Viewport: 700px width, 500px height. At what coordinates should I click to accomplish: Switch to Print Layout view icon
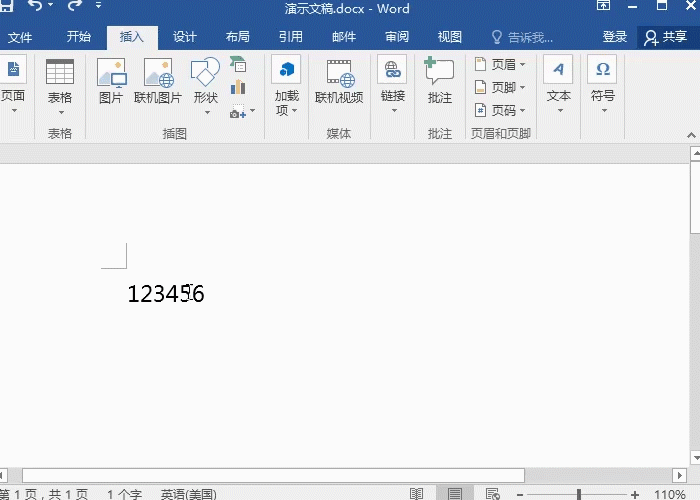[455, 494]
